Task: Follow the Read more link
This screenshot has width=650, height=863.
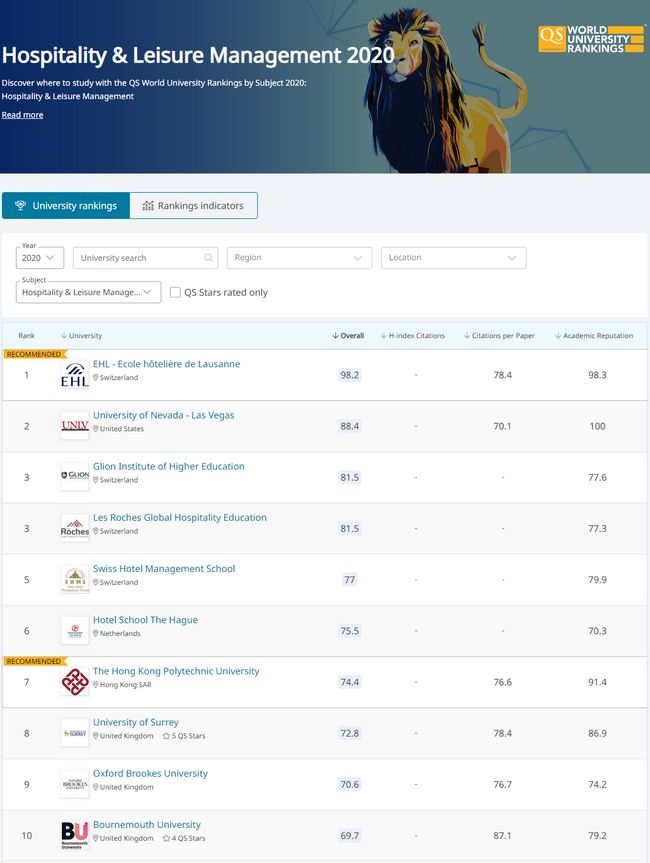Action: [x=23, y=115]
